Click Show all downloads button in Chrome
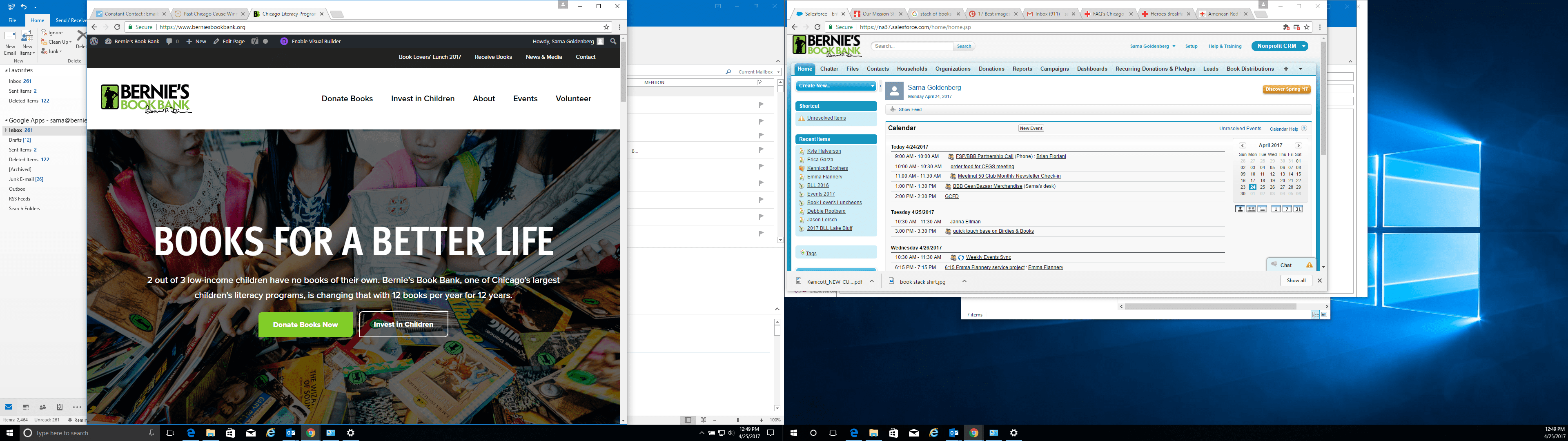Viewport: 1568px width, 441px height. (1296, 281)
